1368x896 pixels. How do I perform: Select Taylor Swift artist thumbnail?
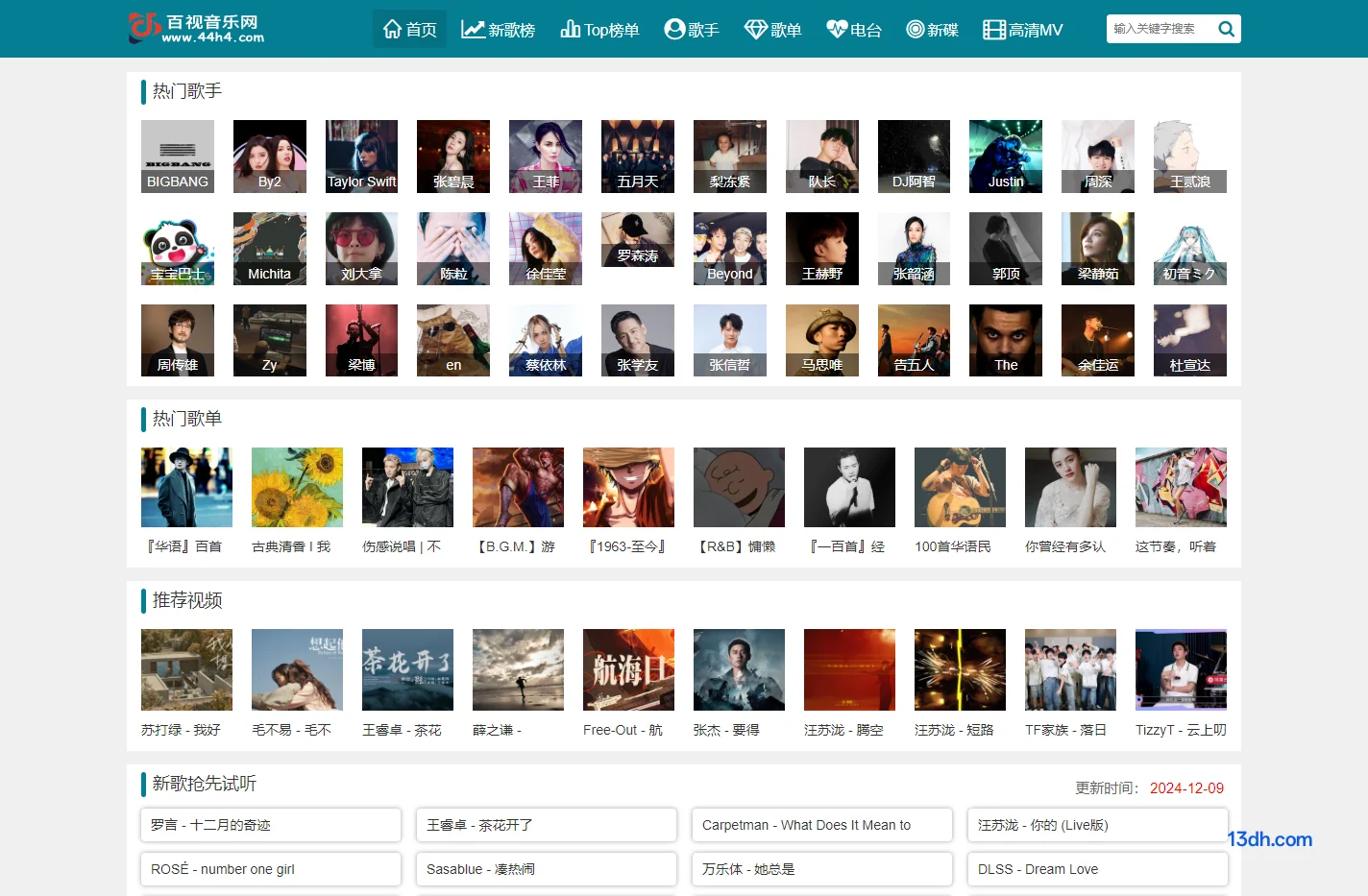[361, 157]
